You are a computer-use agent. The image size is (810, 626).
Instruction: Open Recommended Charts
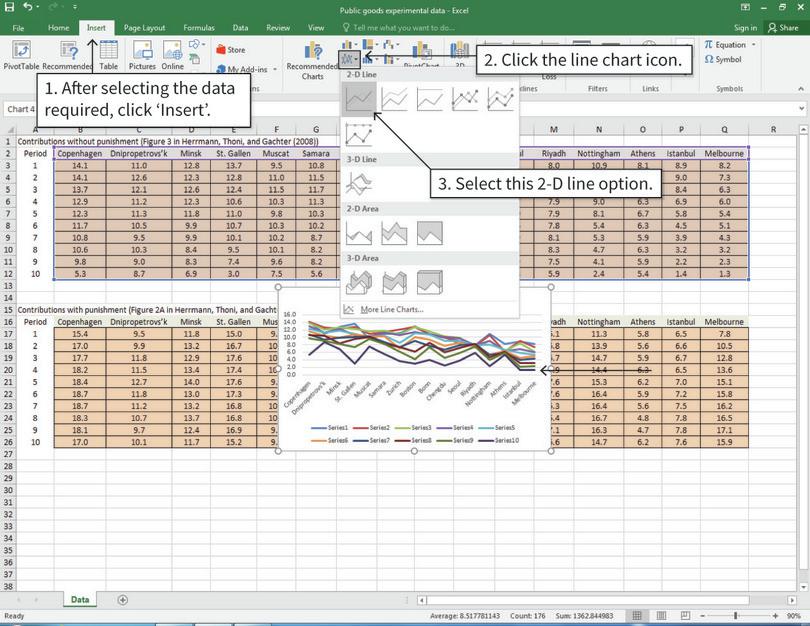[x=313, y=60]
